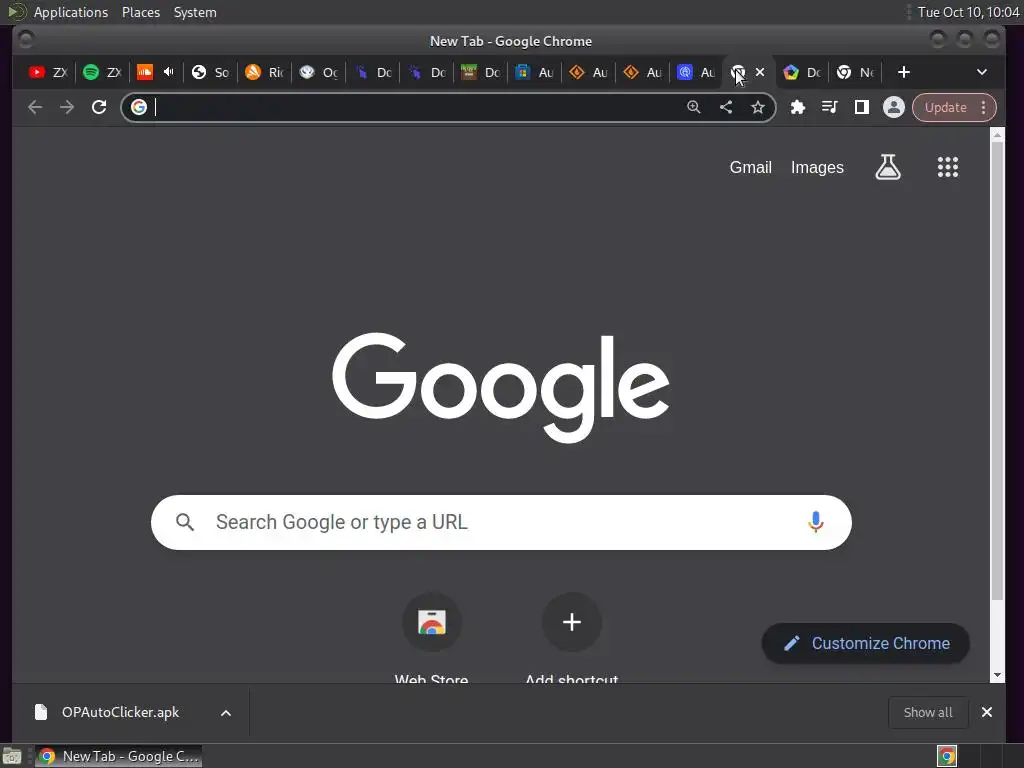Close the downloads bar

click(x=987, y=712)
